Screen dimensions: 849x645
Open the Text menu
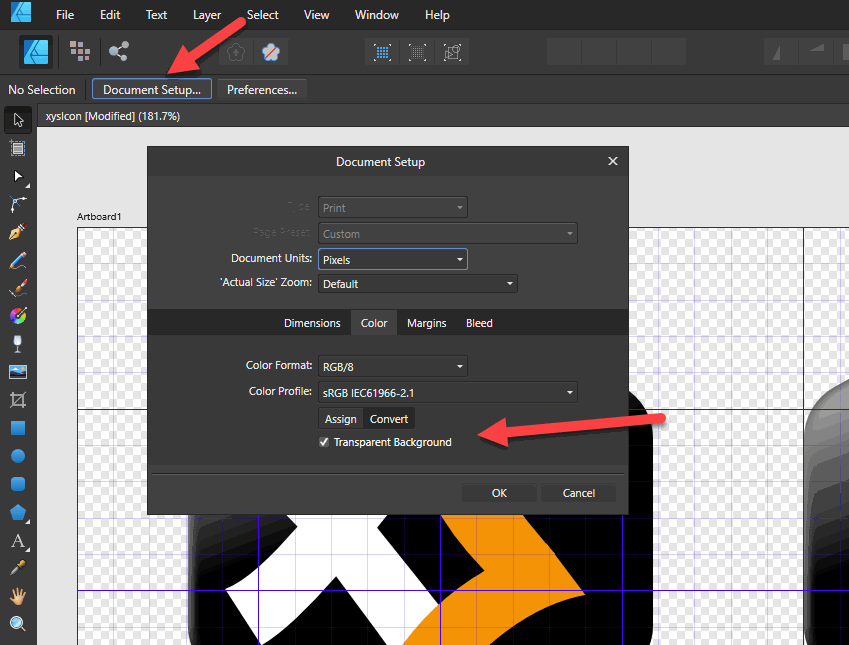point(156,15)
